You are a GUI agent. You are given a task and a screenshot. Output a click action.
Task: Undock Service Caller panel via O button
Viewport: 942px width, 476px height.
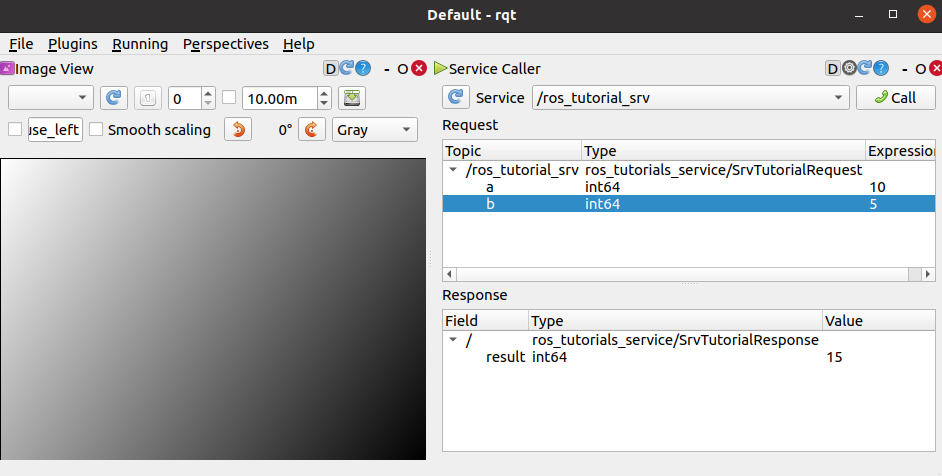tap(920, 69)
